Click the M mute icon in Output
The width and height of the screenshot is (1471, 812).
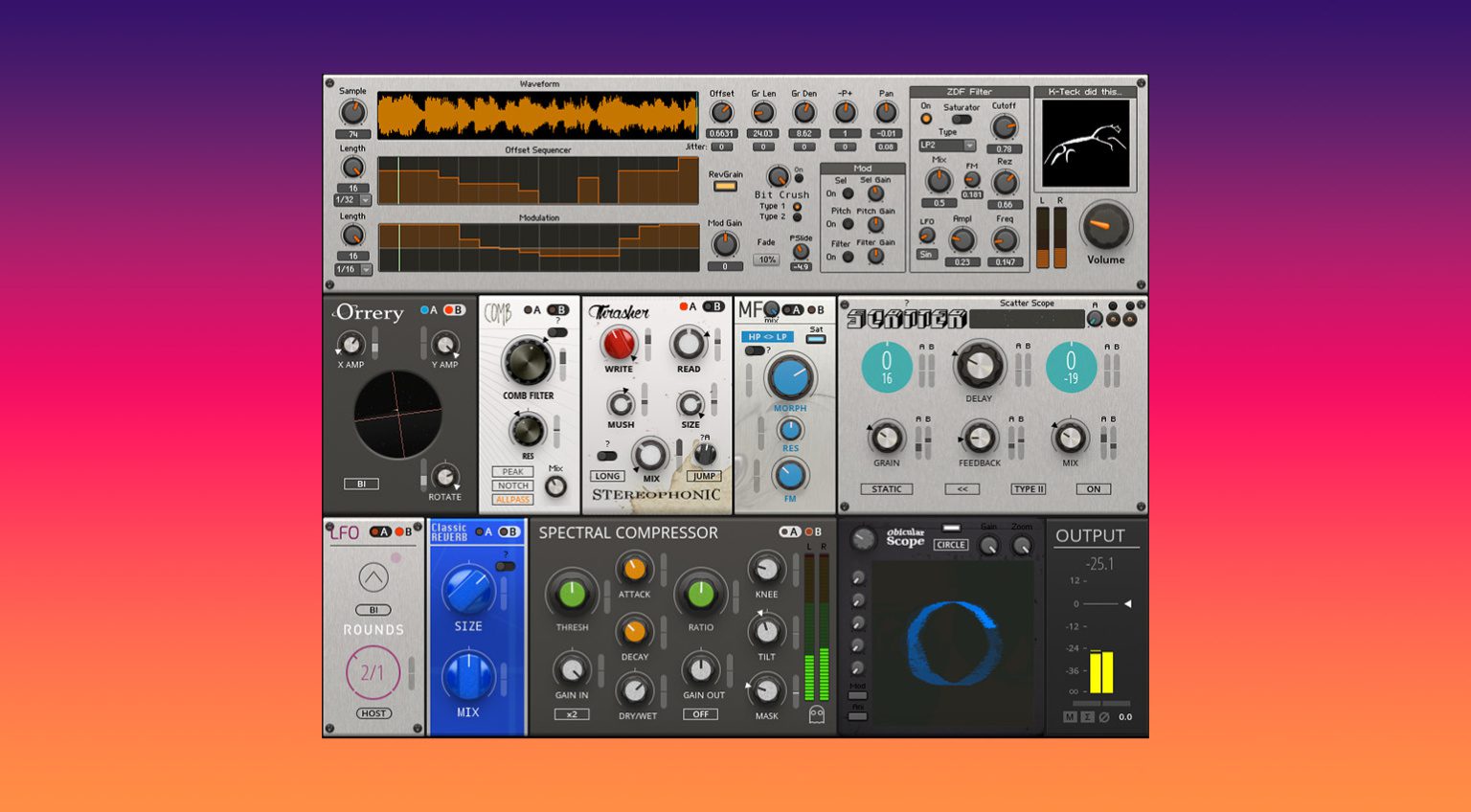(x=1070, y=716)
